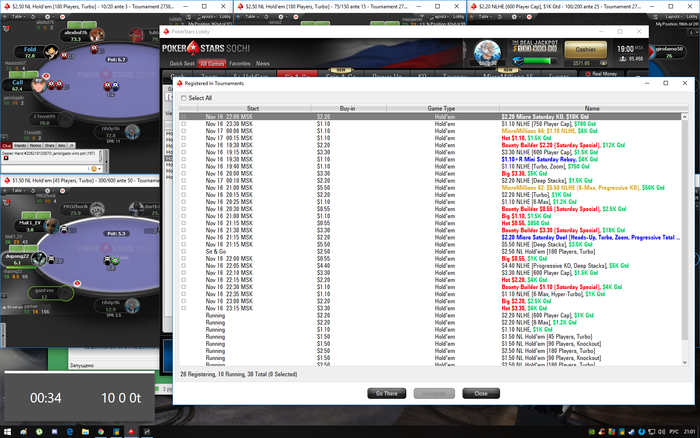Screen dimensions: 700x438
Task: Check the box for the Sit & Go row
Action: click(x=183, y=252)
